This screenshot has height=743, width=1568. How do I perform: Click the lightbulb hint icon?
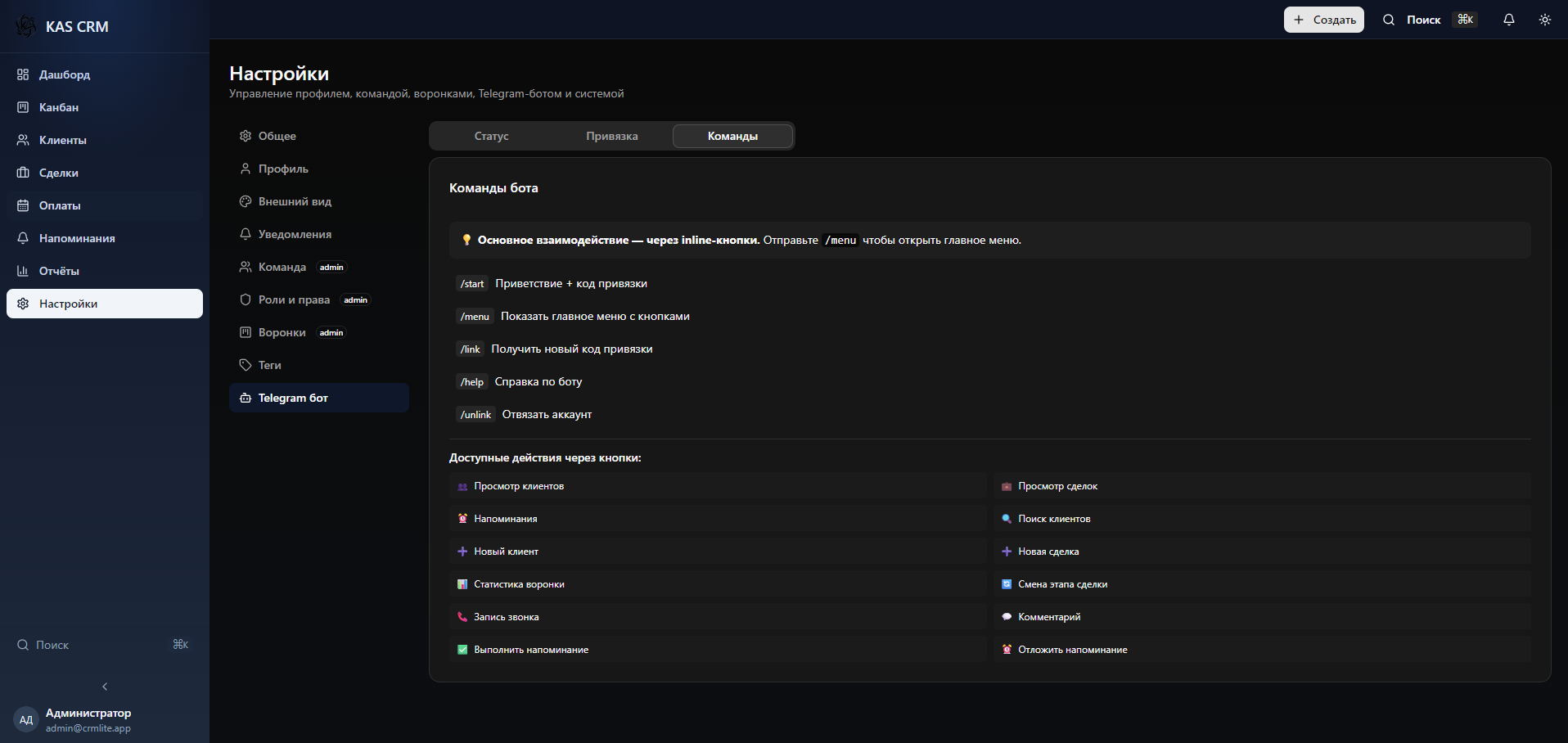tap(466, 240)
